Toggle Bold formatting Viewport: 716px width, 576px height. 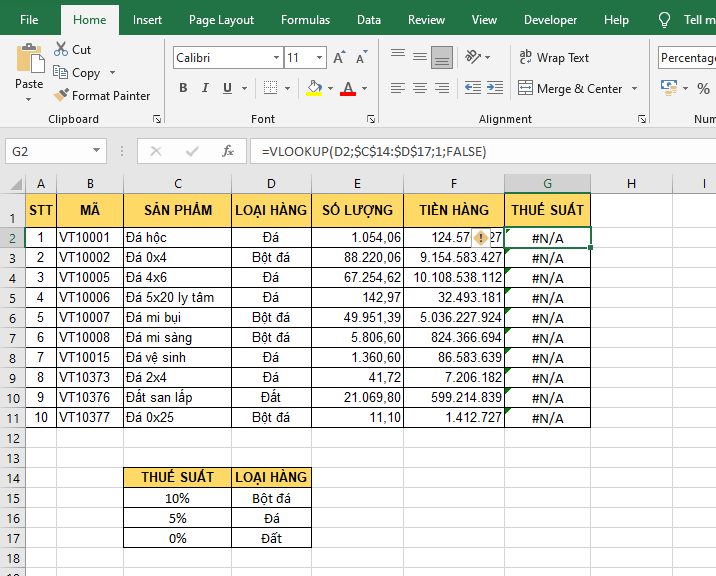[183, 88]
